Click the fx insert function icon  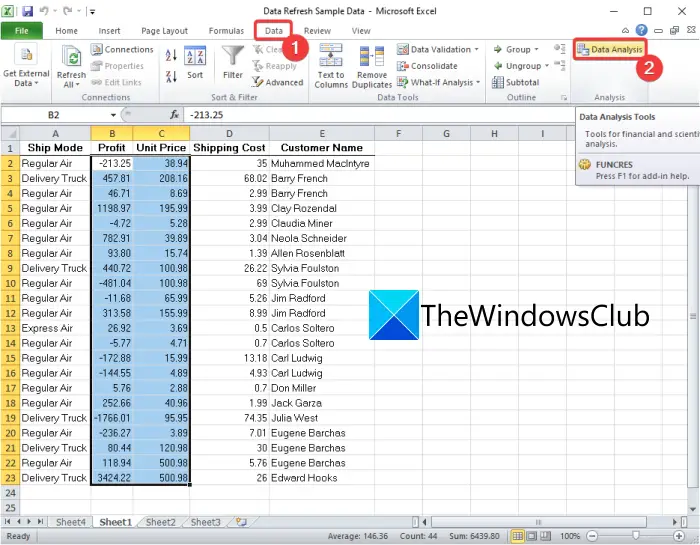coord(175,115)
